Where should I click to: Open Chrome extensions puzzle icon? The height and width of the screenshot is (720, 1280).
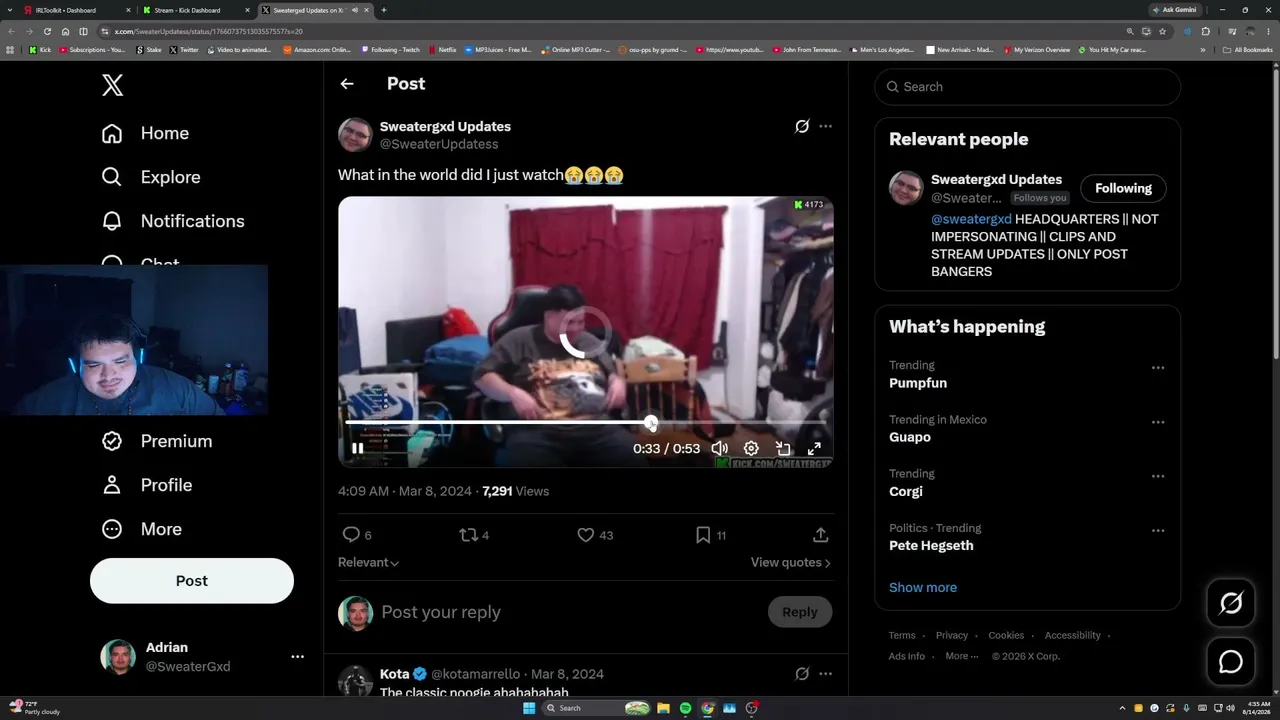coord(1205,31)
